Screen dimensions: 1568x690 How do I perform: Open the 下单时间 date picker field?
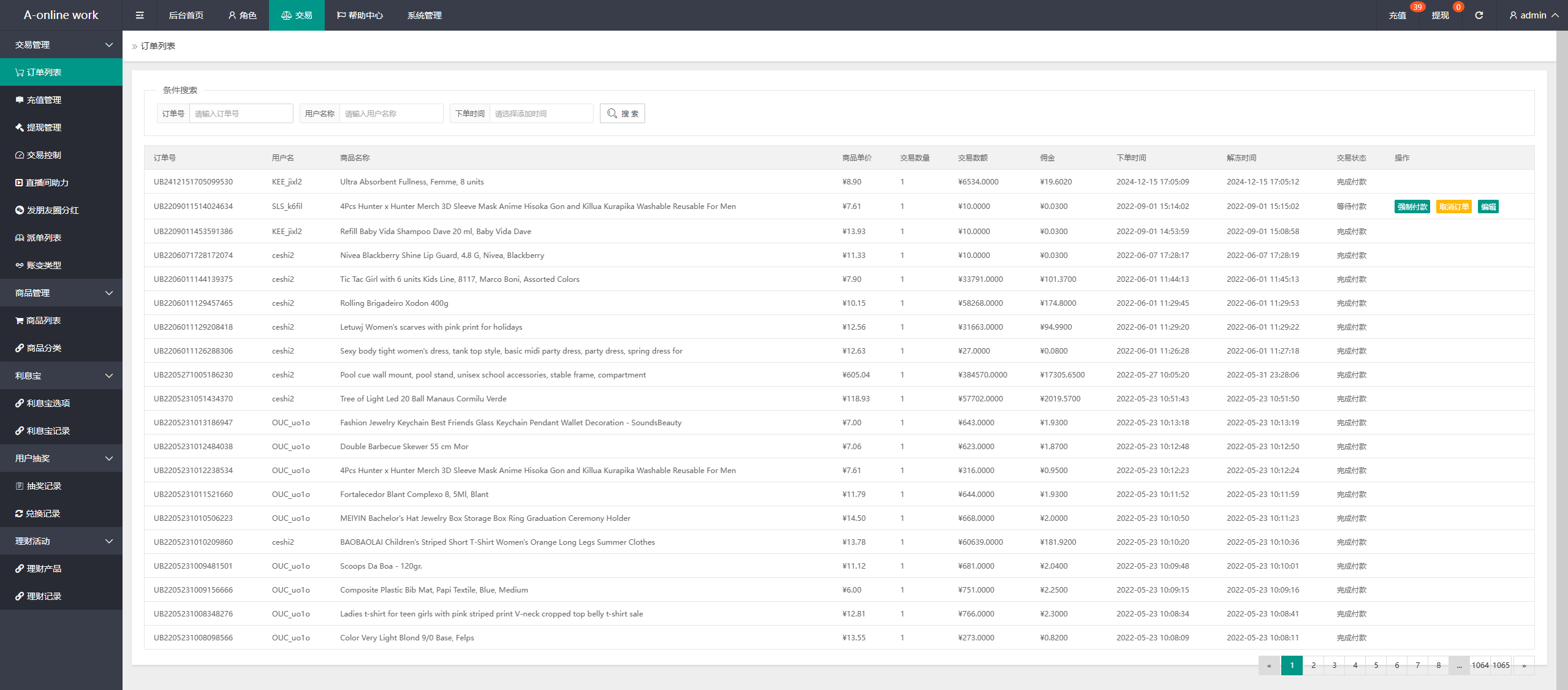(541, 113)
